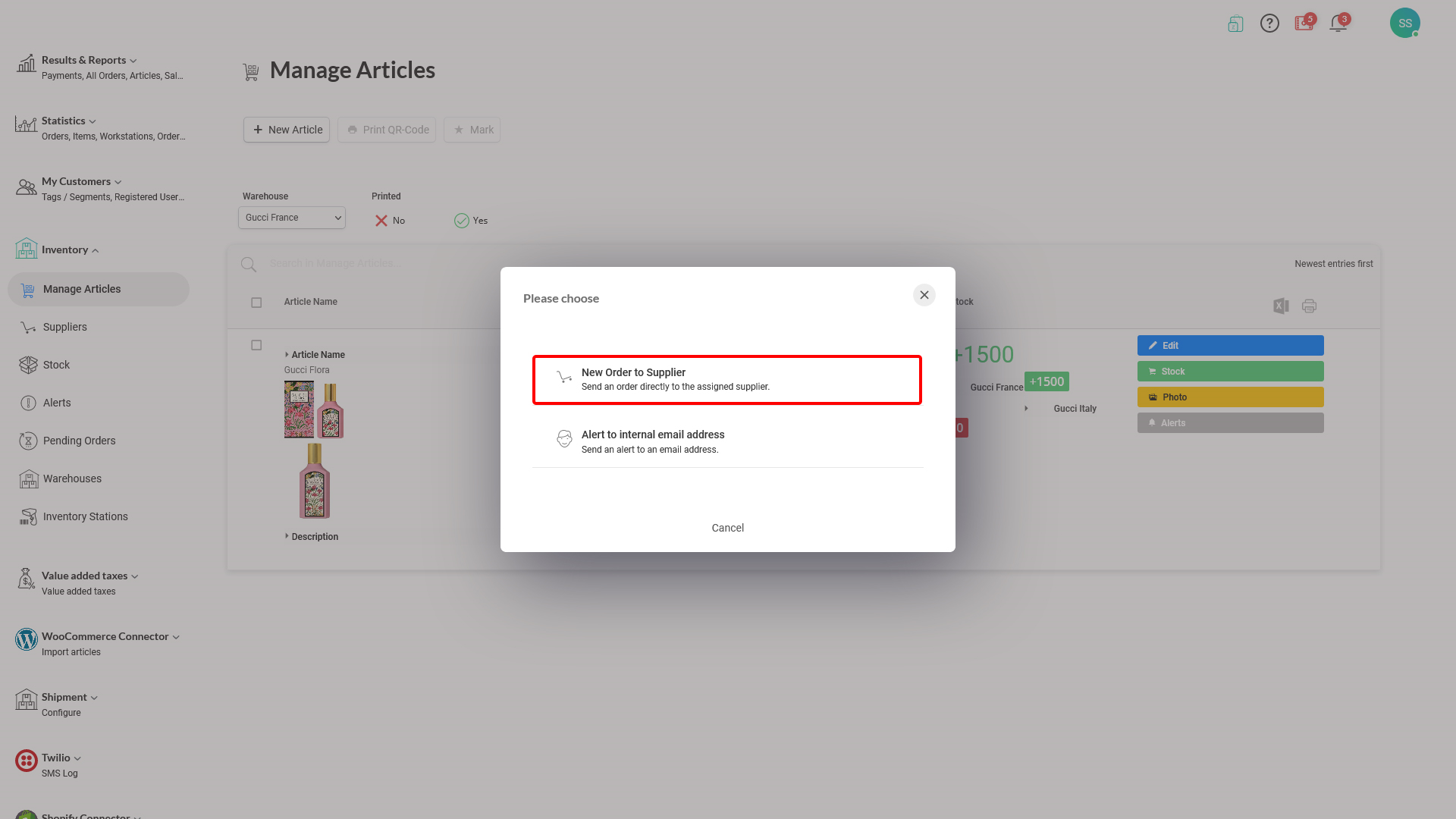This screenshot has width=1456, height=819.
Task: Tick the Gucci Flora row checkbox
Action: point(256,346)
